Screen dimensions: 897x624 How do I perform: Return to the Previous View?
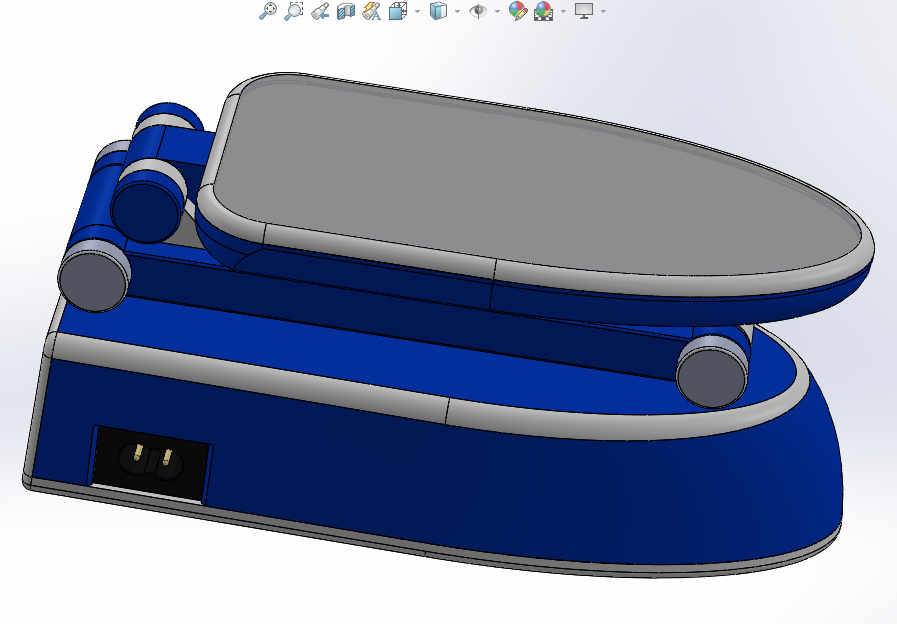(320, 11)
